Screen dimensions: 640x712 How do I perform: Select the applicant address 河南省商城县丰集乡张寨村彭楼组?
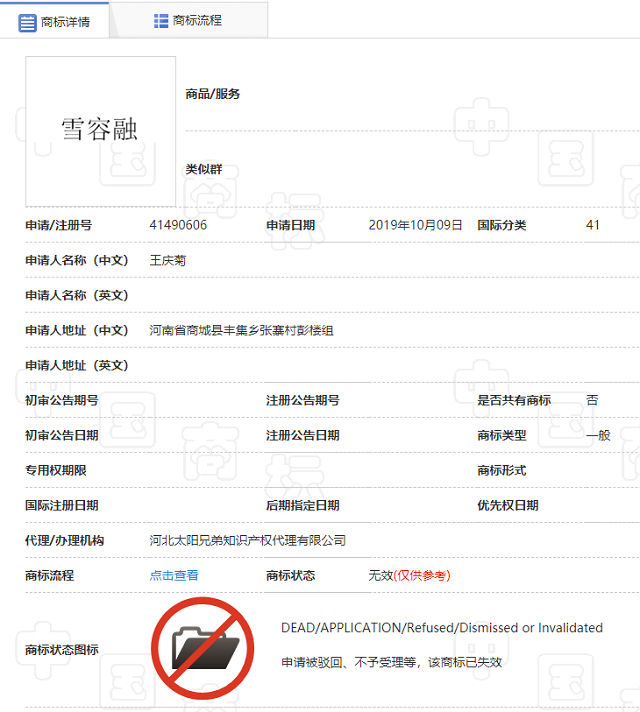point(241,330)
